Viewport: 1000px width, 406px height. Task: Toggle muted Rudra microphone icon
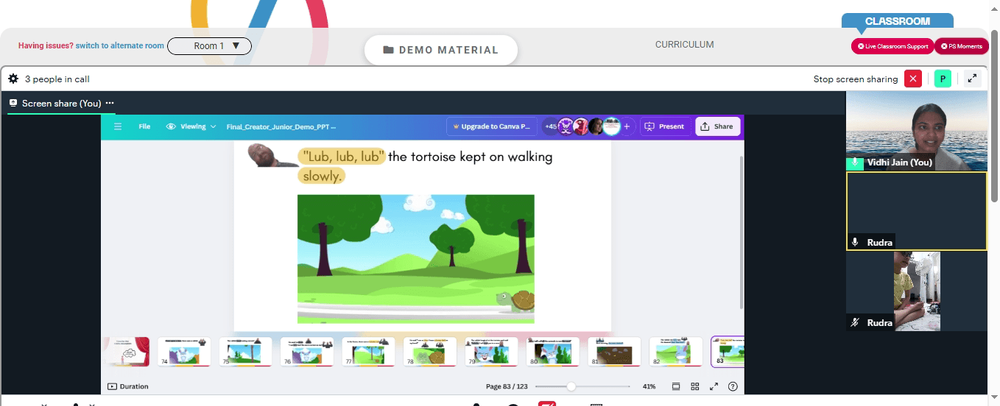pos(855,323)
